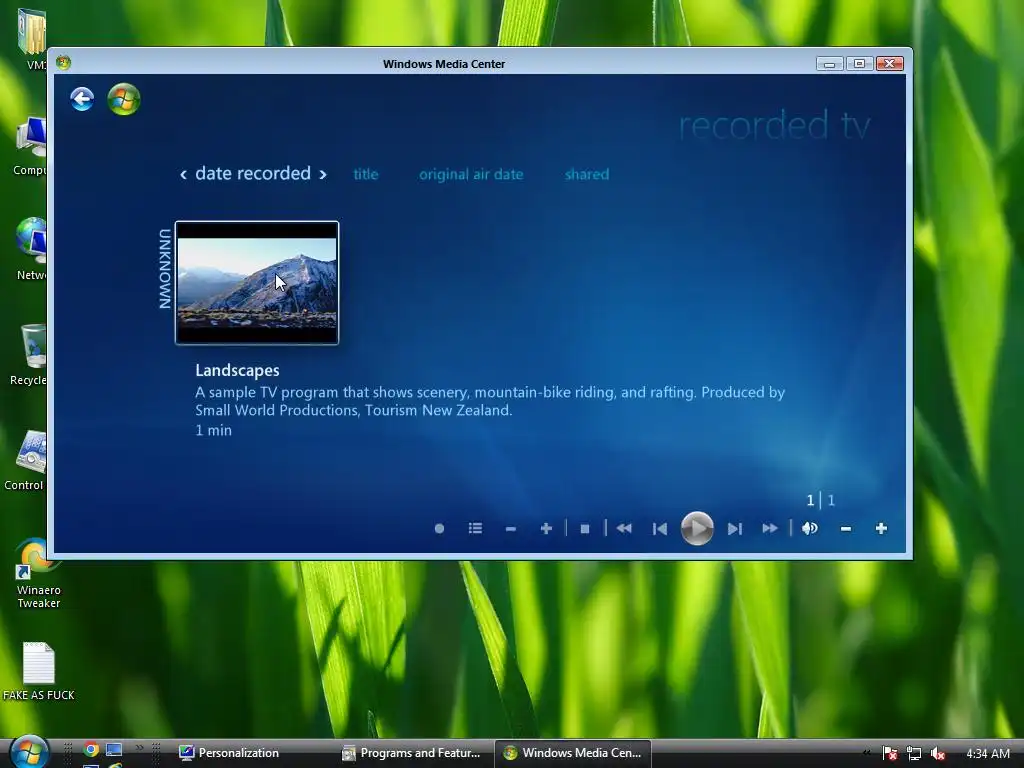
Task: Stop playback with the square button
Action: click(585, 529)
